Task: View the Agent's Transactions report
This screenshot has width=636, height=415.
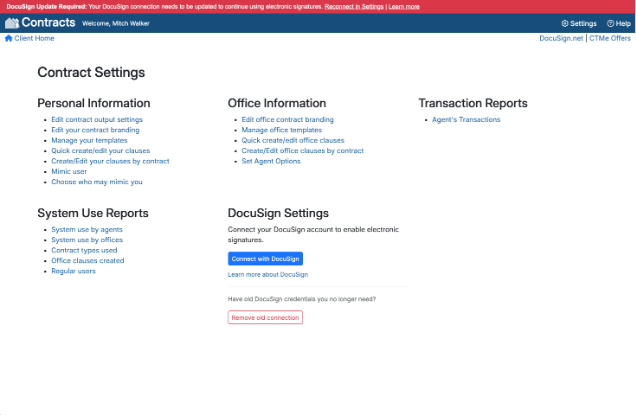Action: coord(466,119)
